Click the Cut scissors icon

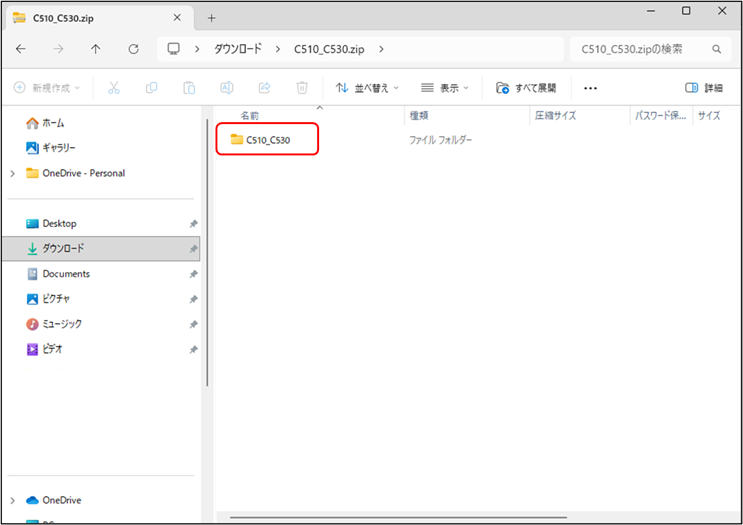(x=114, y=88)
